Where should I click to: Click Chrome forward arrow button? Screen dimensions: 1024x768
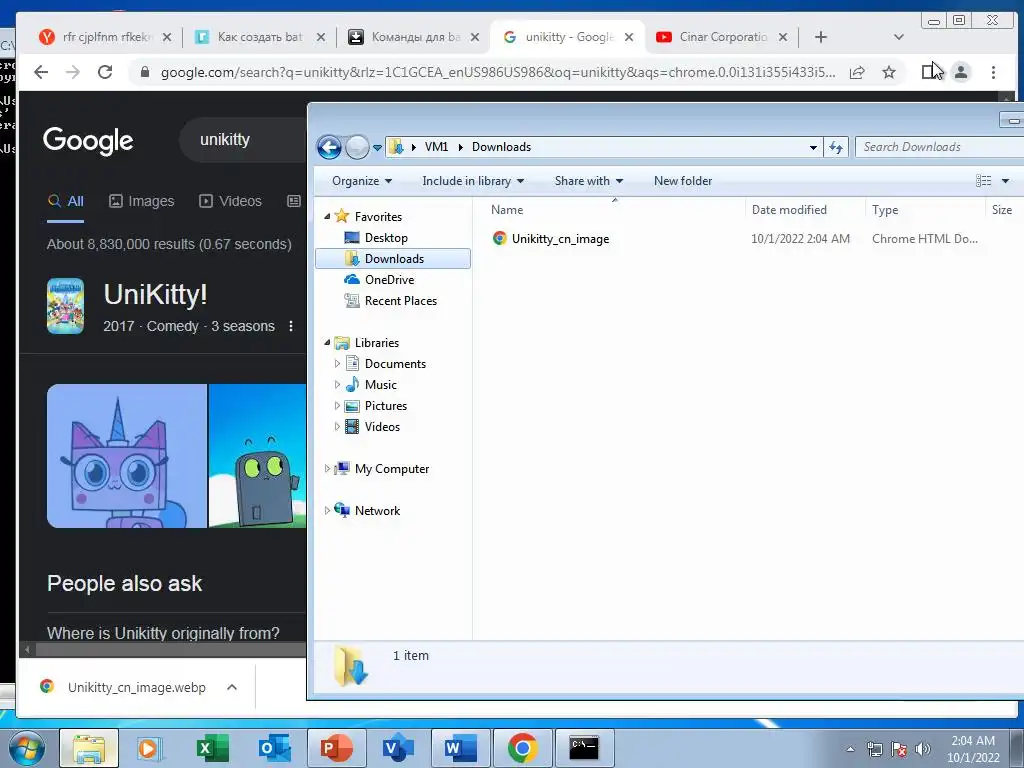(72, 72)
